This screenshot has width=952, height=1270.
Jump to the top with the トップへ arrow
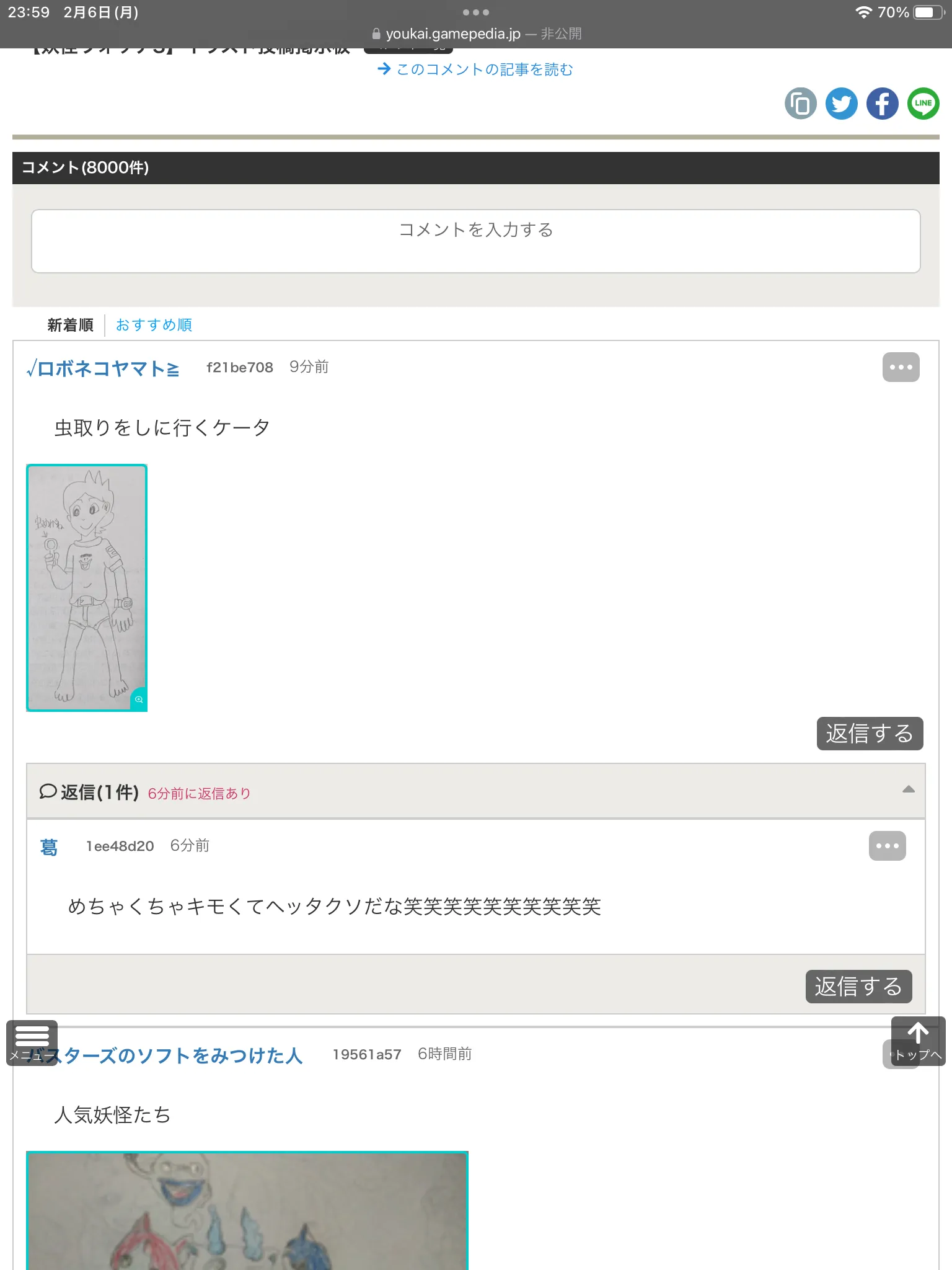click(918, 1041)
